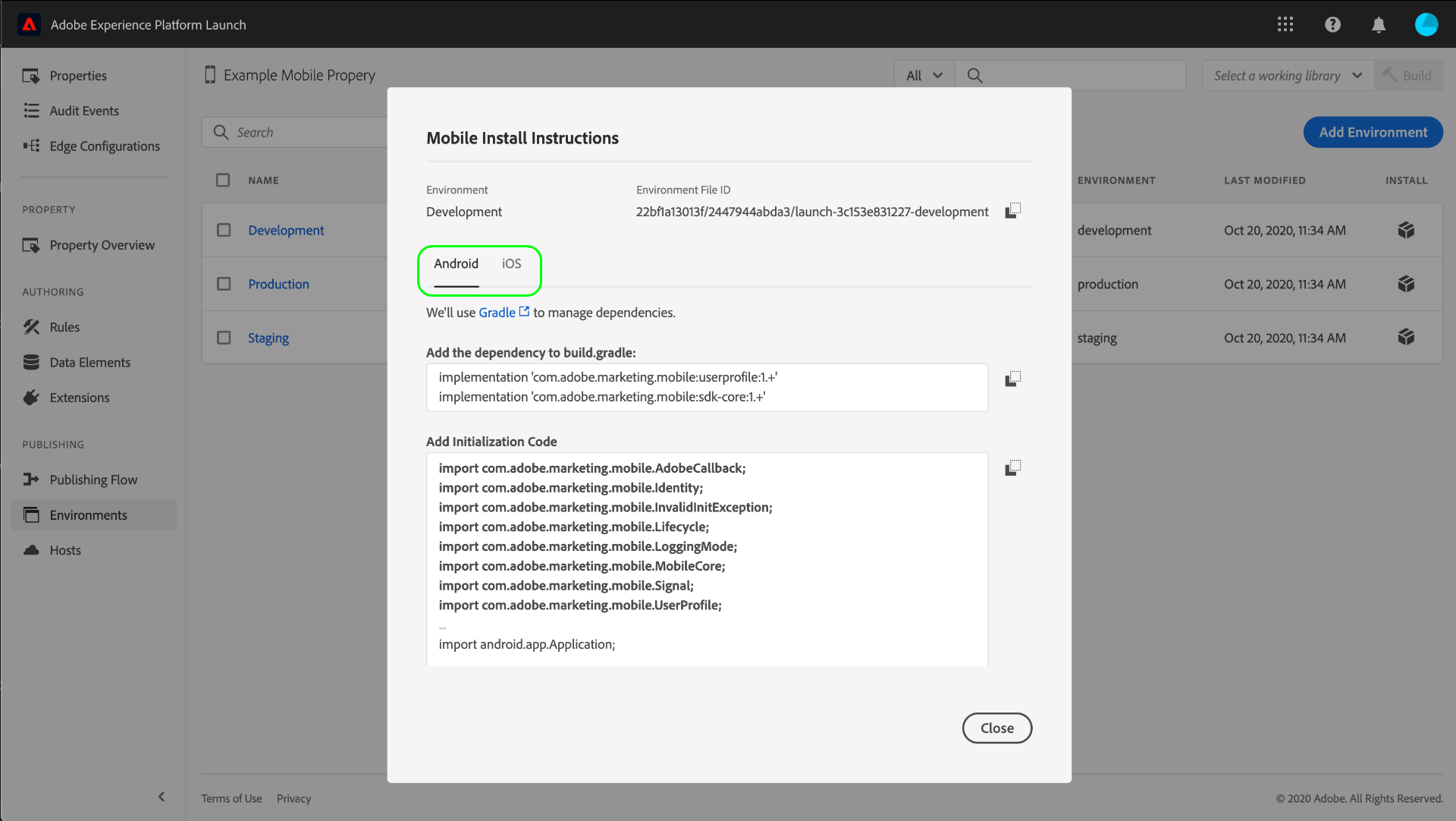Check the Production environment checkbox
This screenshot has width=1456, height=821.
(x=224, y=284)
